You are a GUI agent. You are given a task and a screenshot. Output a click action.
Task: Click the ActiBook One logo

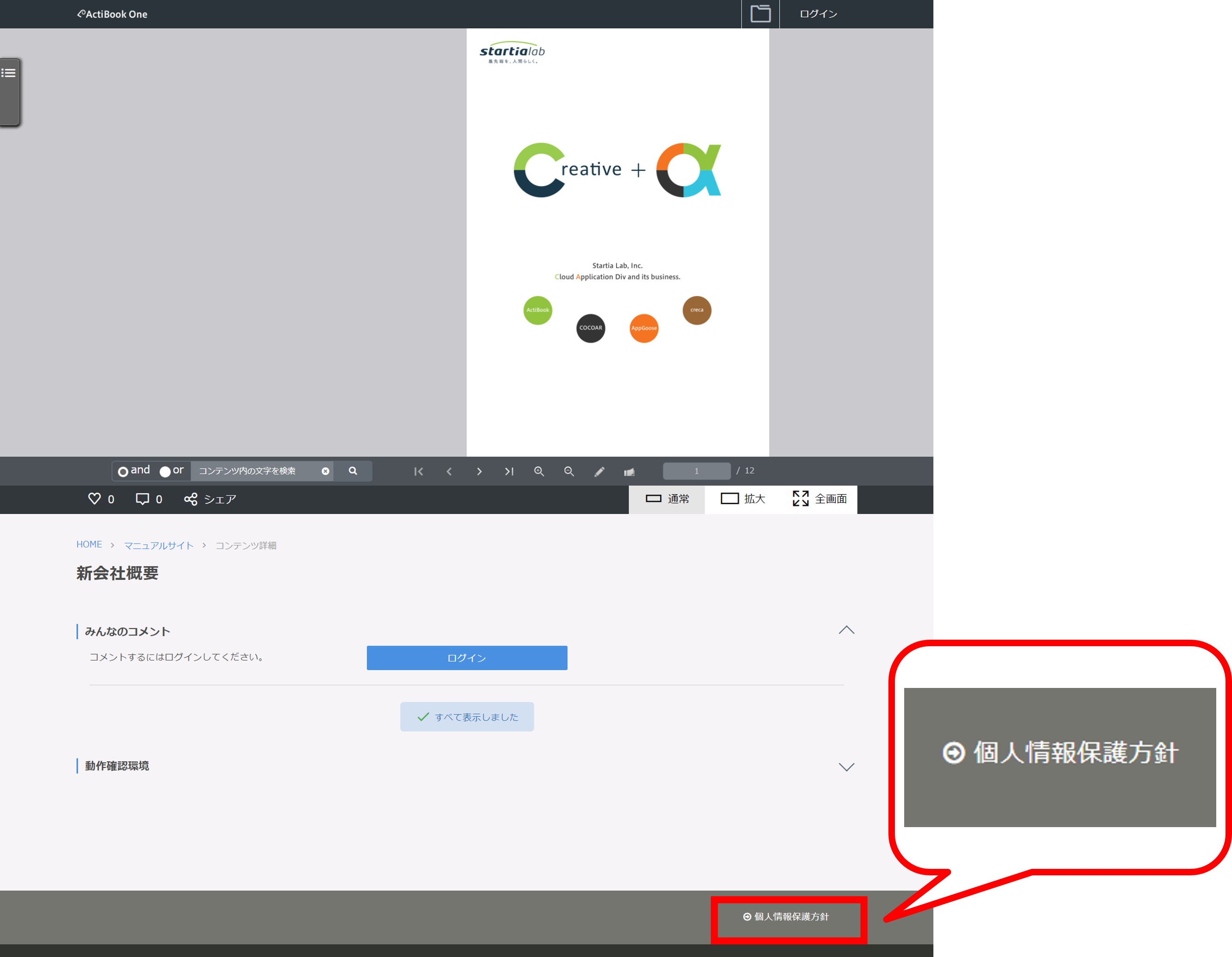(x=112, y=14)
